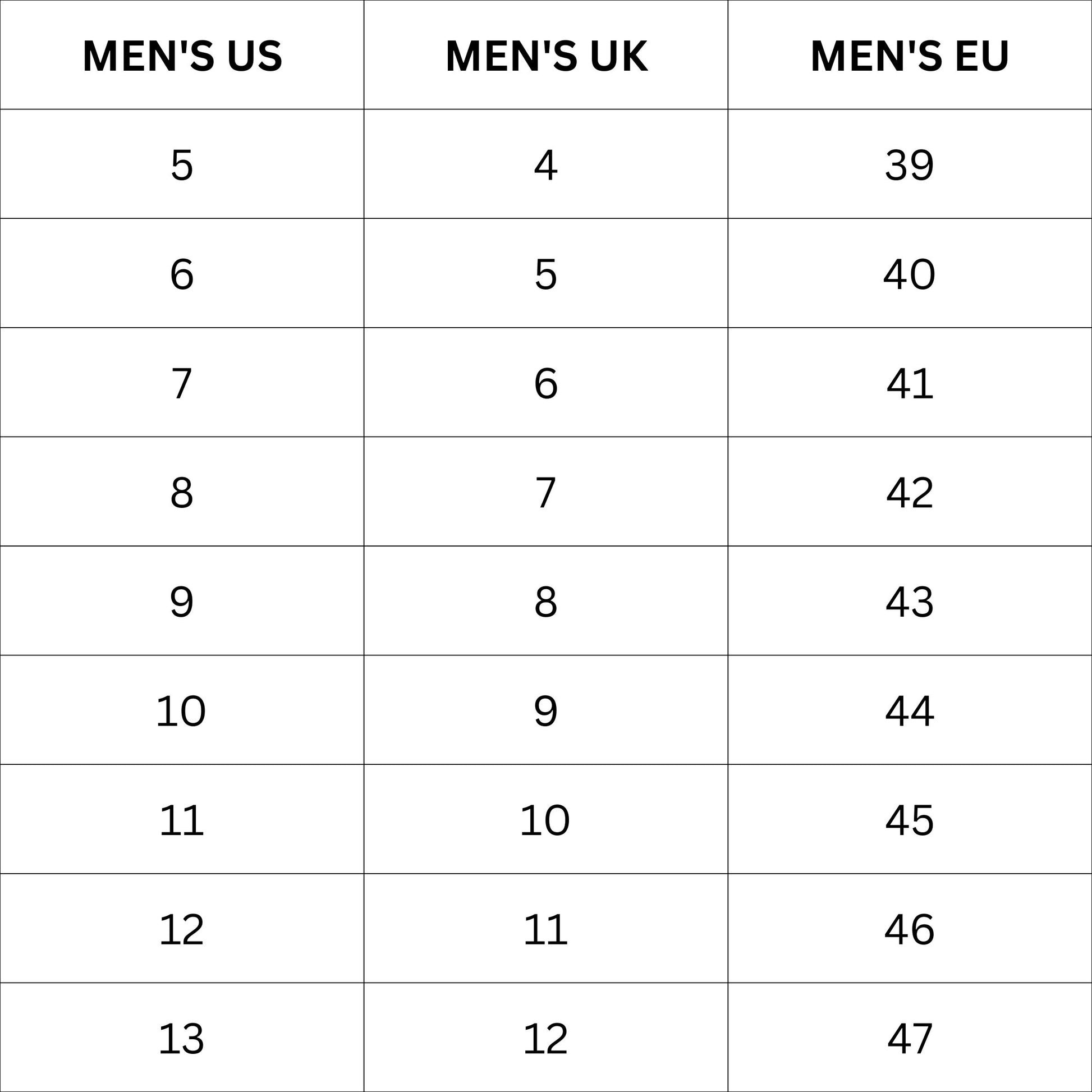The width and height of the screenshot is (1092, 1092).
Task: Select UK size 6 in middle column
Action: point(546,384)
